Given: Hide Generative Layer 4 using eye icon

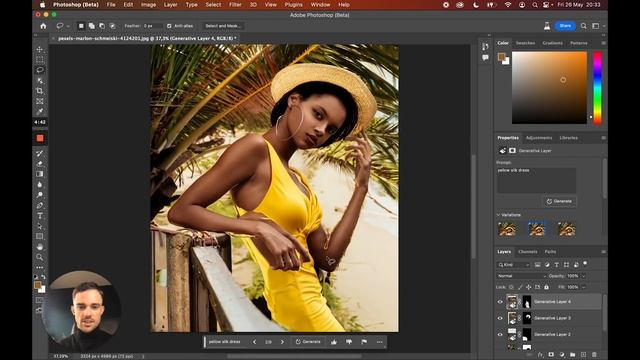Looking at the screenshot, I should coord(500,302).
